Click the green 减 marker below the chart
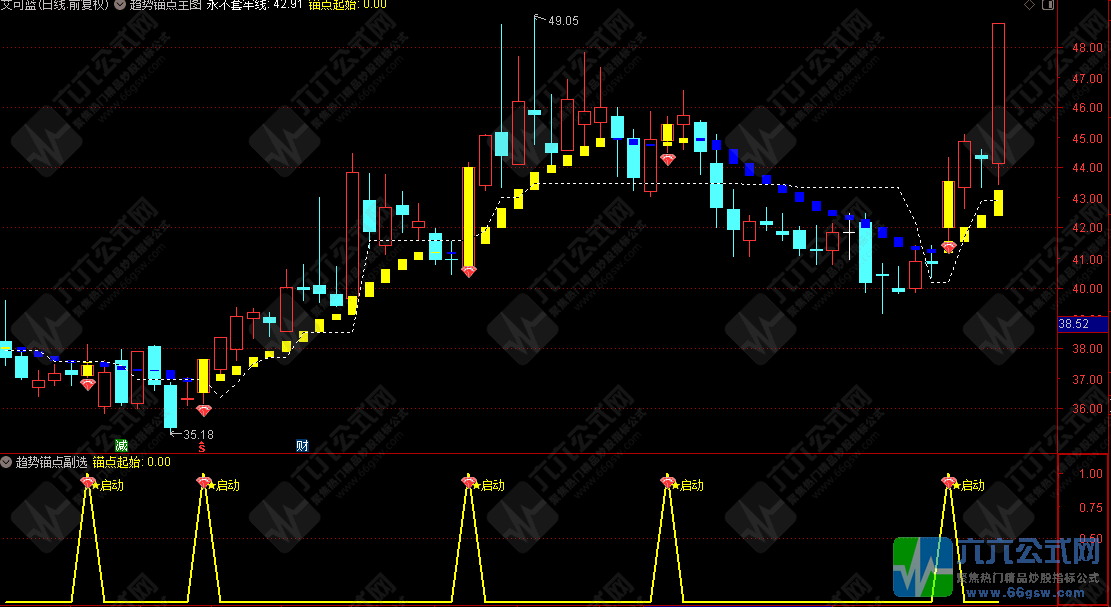 121,445
